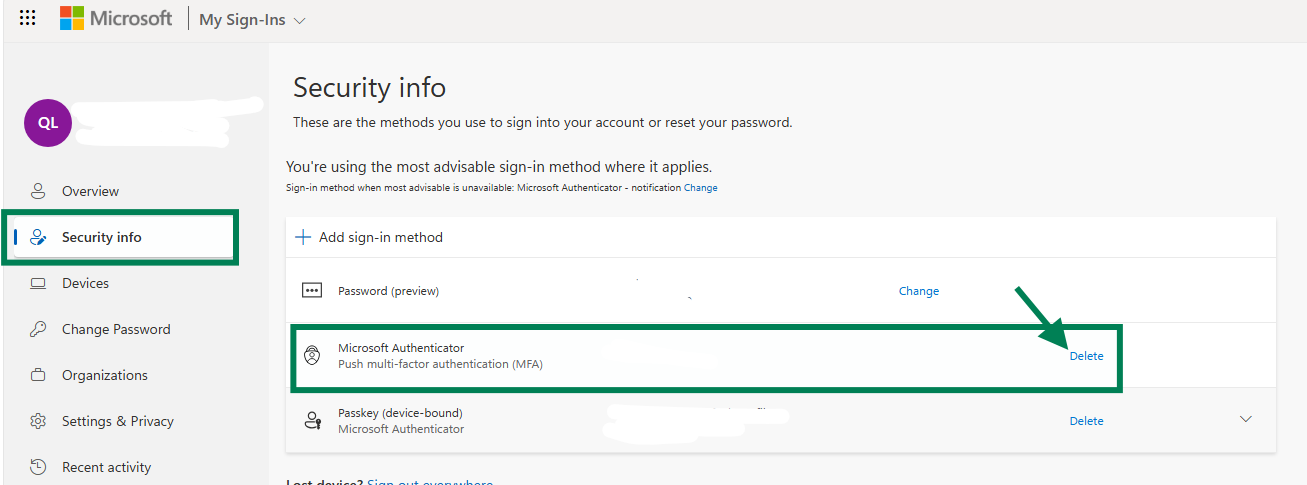This screenshot has height=485, width=1307.
Task: Go to Devices in sidebar
Action: pyautogui.click(x=85, y=283)
